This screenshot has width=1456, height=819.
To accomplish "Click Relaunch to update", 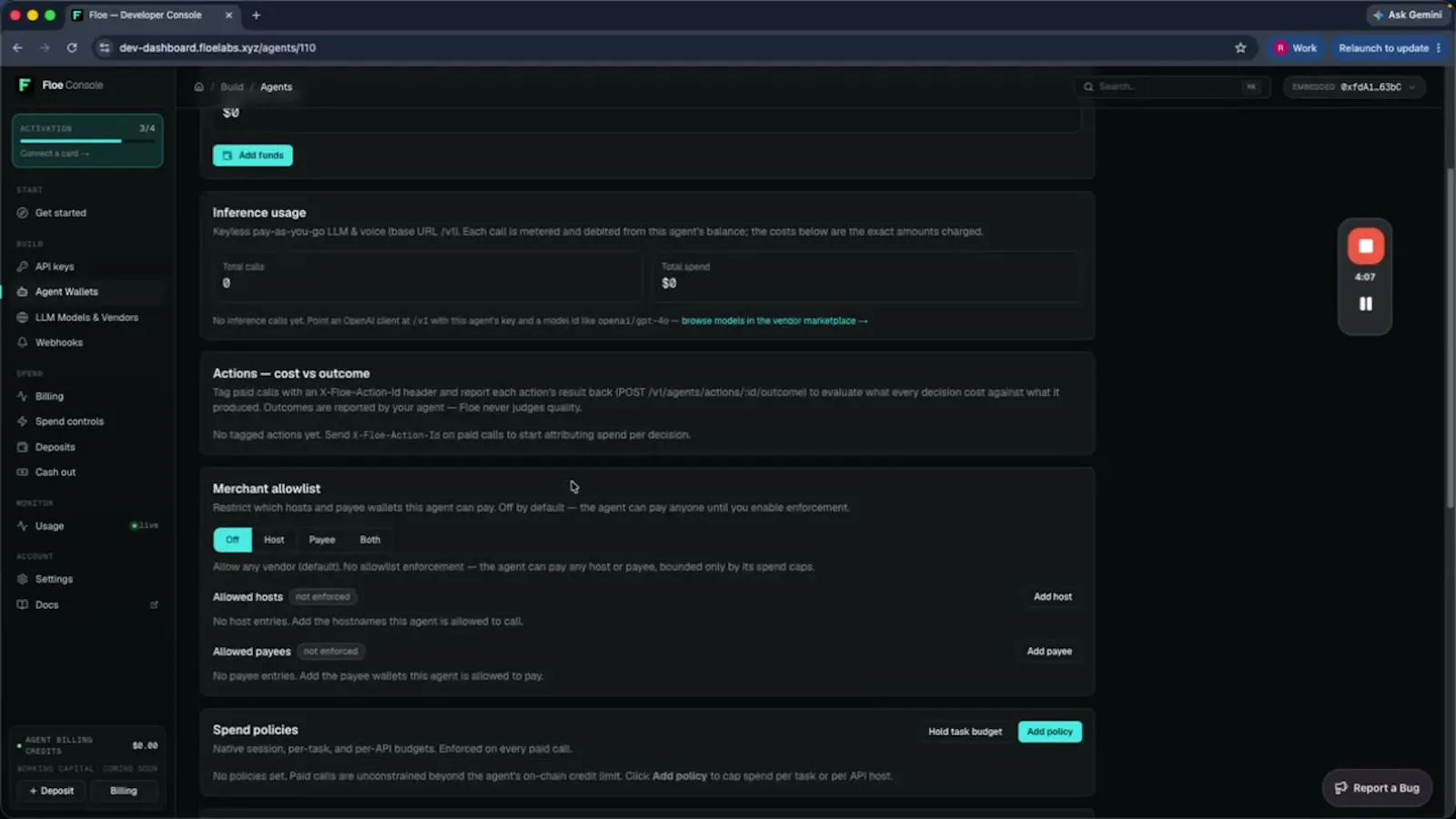I will tap(1383, 48).
